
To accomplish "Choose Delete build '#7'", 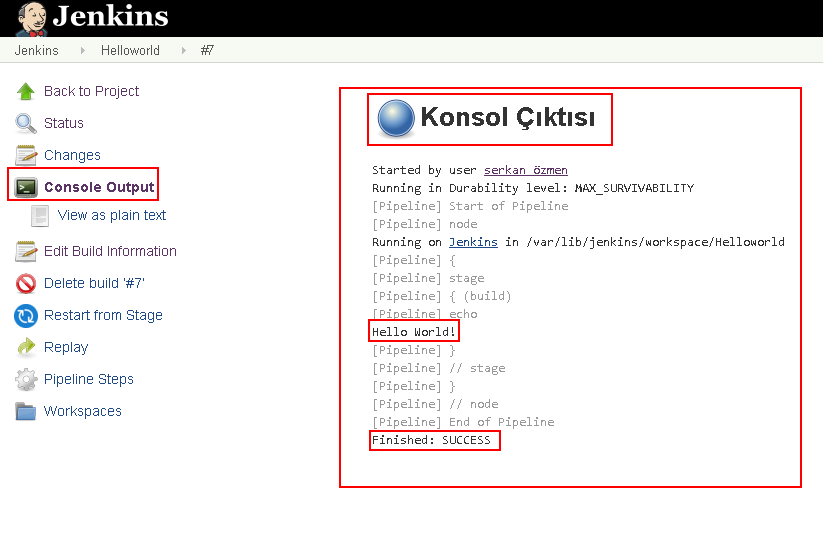I will pos(94,283).
